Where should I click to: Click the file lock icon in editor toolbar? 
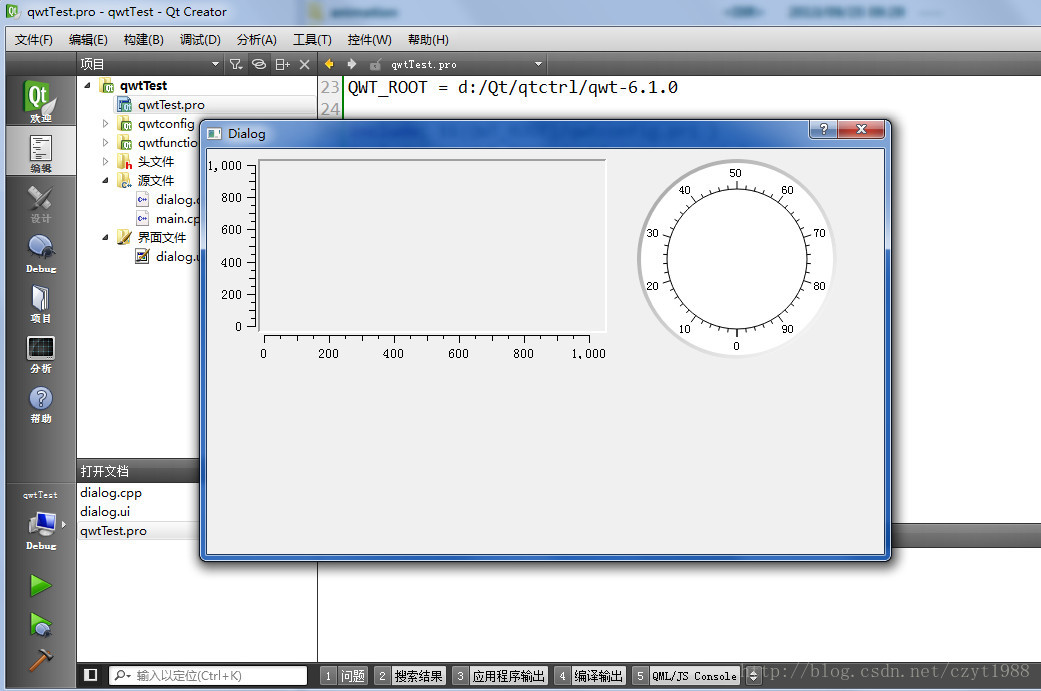click(x=376, y=64)
